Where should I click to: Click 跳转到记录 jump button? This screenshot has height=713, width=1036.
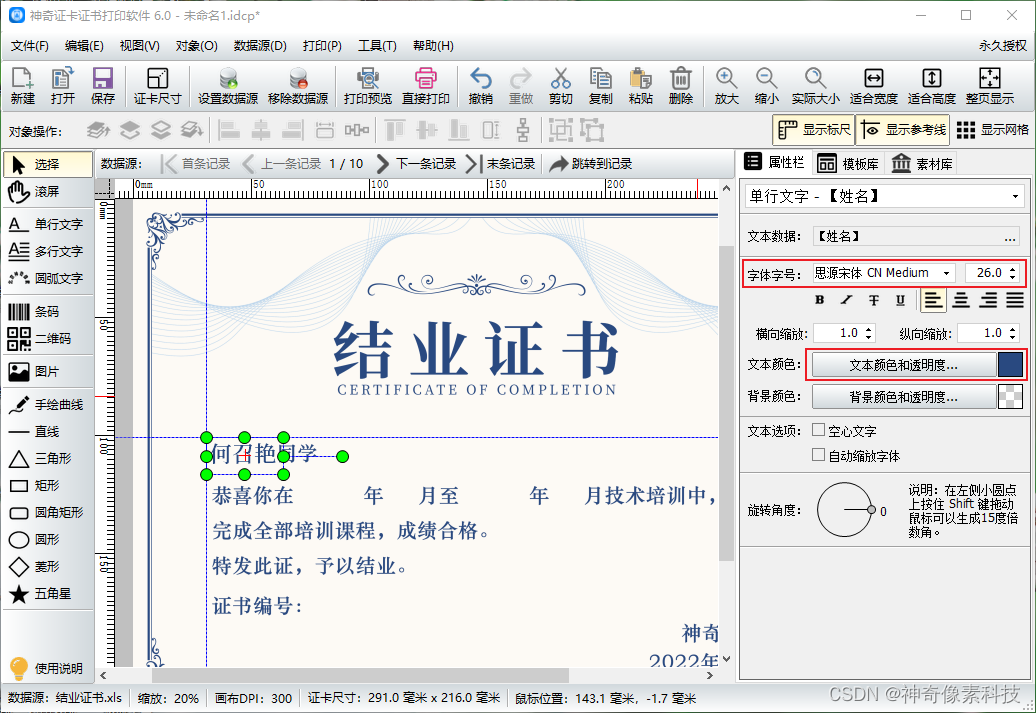click(x=591, y=163)
